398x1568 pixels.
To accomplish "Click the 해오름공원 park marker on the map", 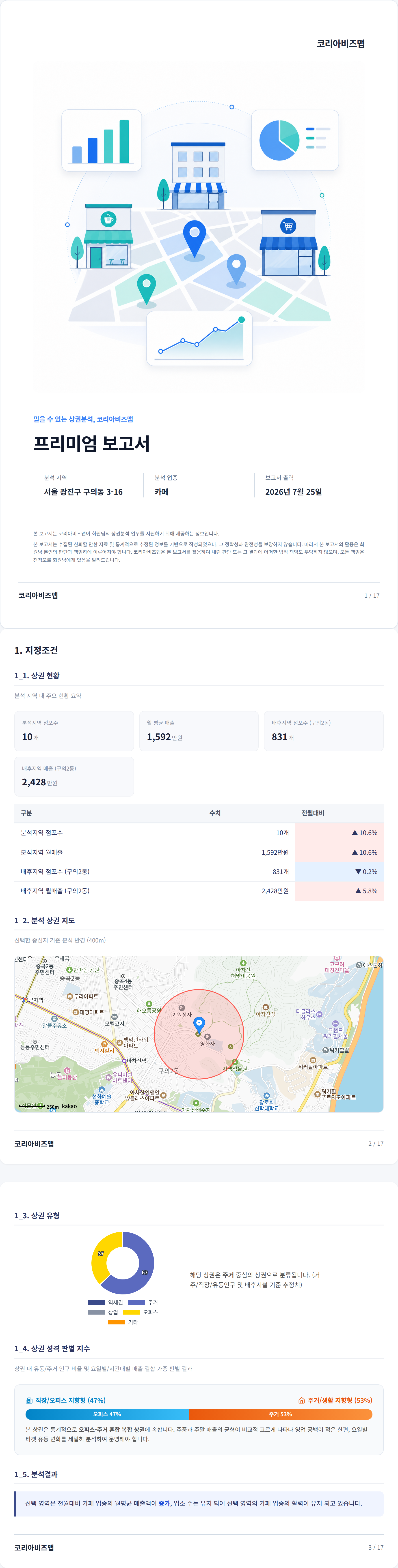I will pyautogui.click(x=149, y=1004).
